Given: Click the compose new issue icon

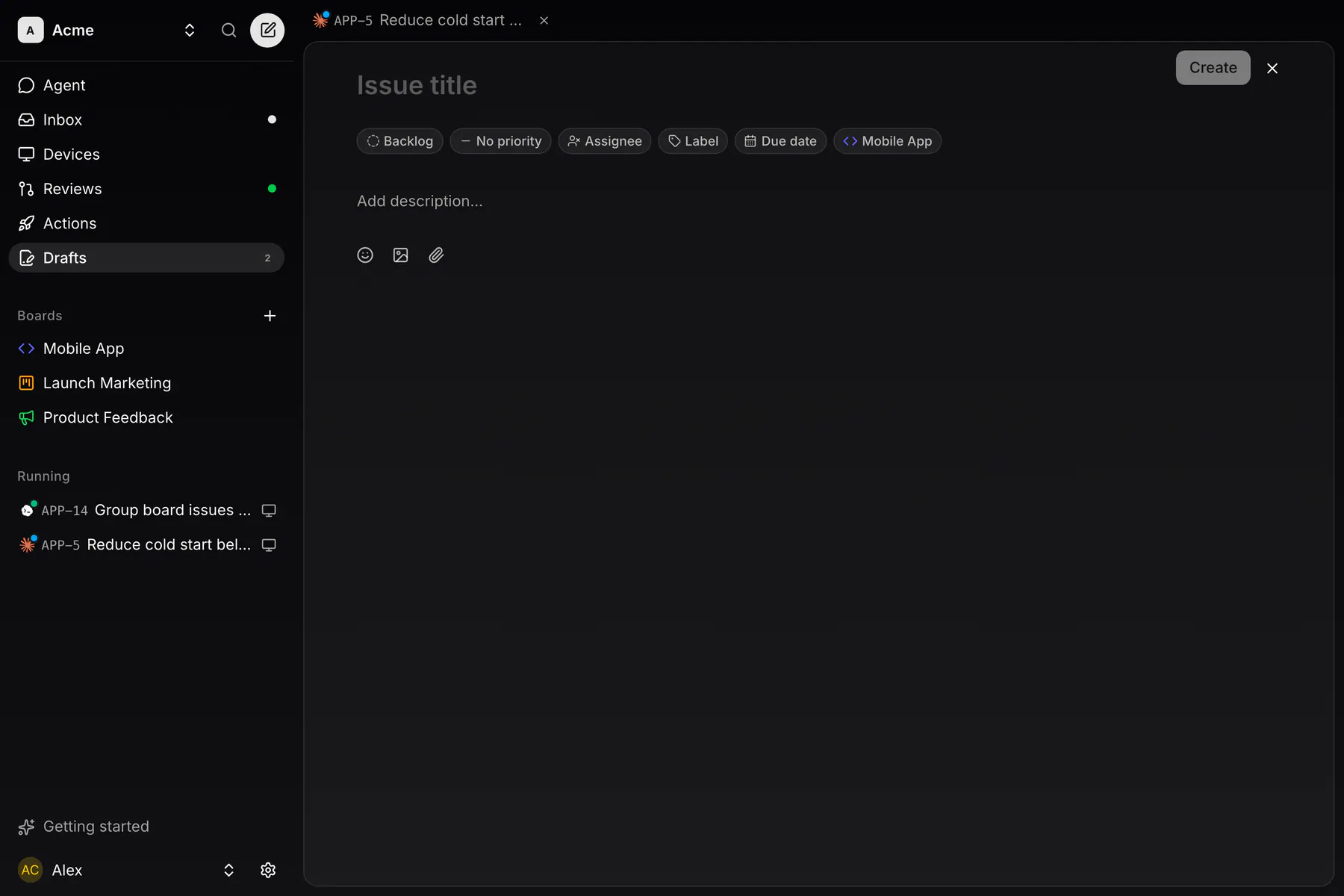Looking at the screenshot, I should [x=267, y=30].
